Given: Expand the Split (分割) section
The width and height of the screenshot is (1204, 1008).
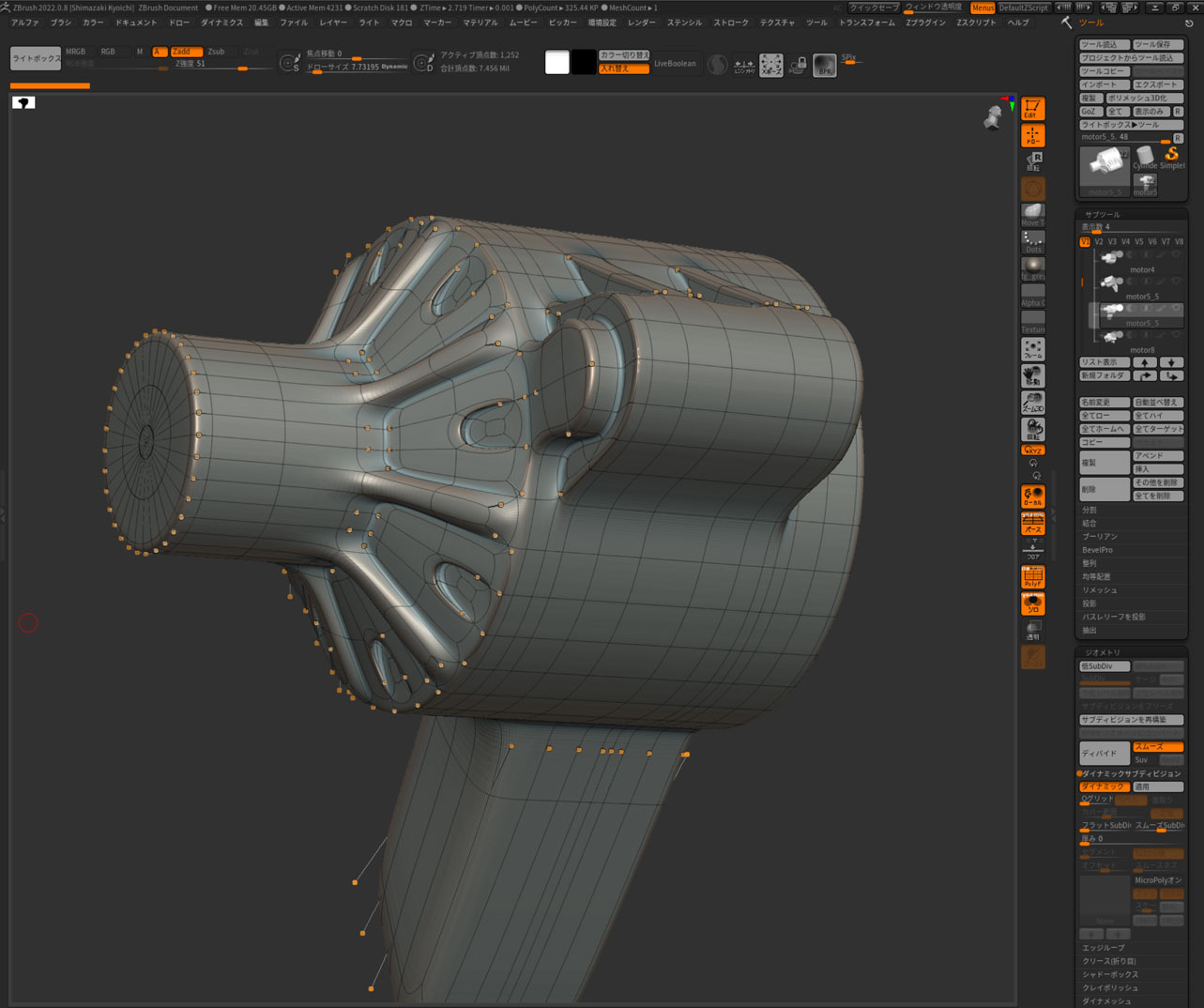Looking at the screenshot, I should pyautogui.click(x=1090, y=511).
